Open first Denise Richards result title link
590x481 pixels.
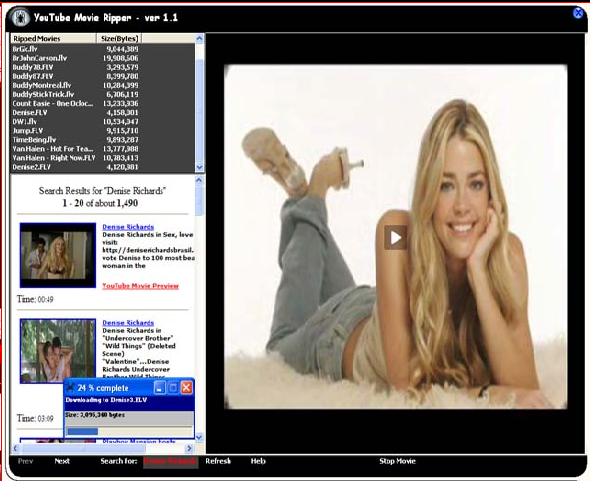128,227
